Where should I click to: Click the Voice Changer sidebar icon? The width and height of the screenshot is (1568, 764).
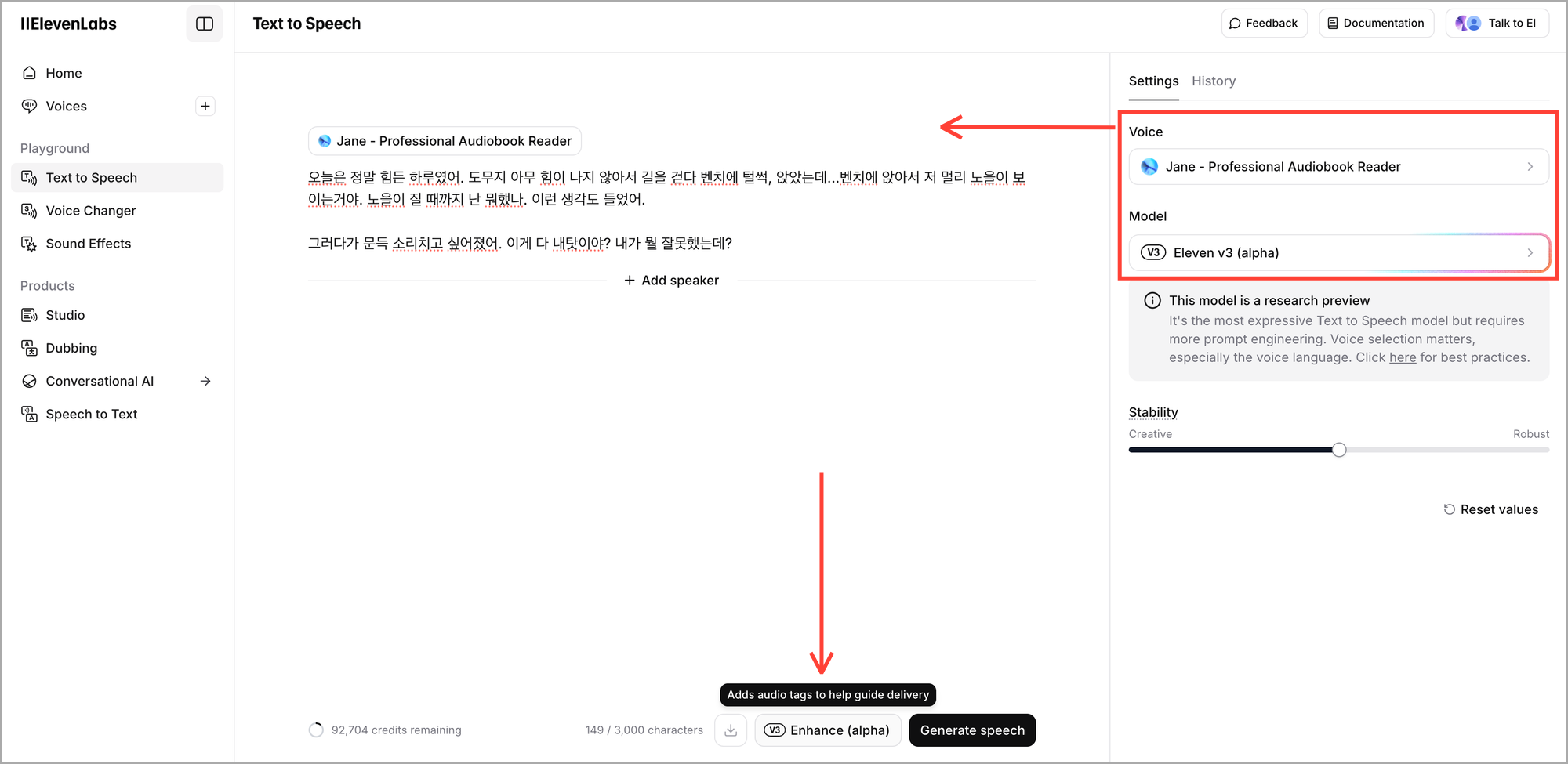30,211
